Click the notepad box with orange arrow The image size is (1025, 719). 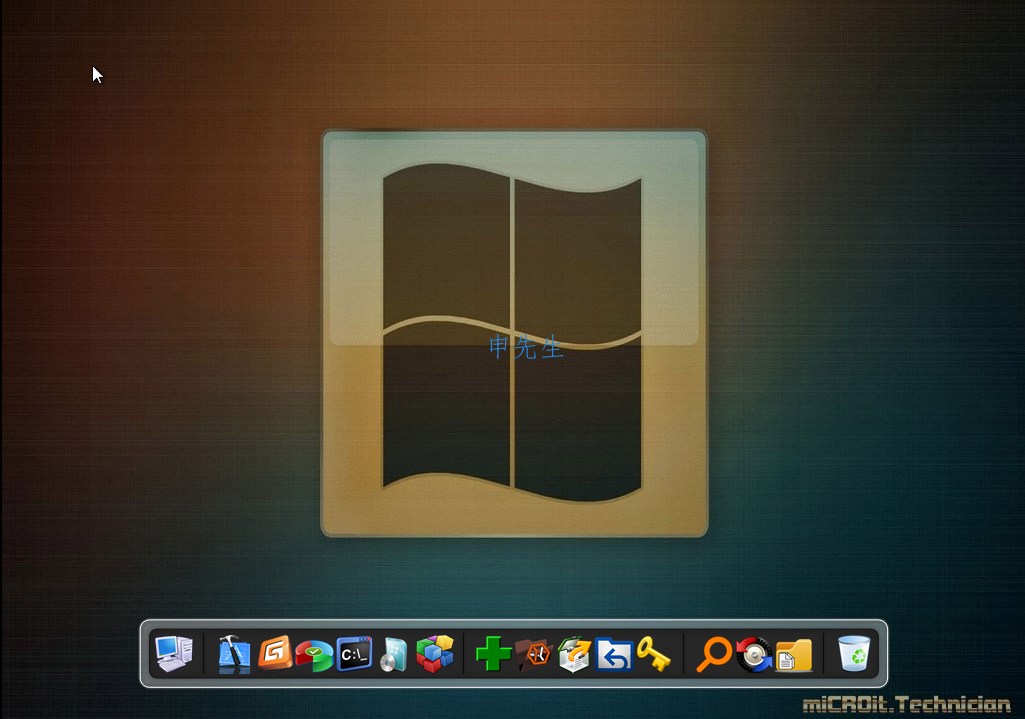[574, 654]
